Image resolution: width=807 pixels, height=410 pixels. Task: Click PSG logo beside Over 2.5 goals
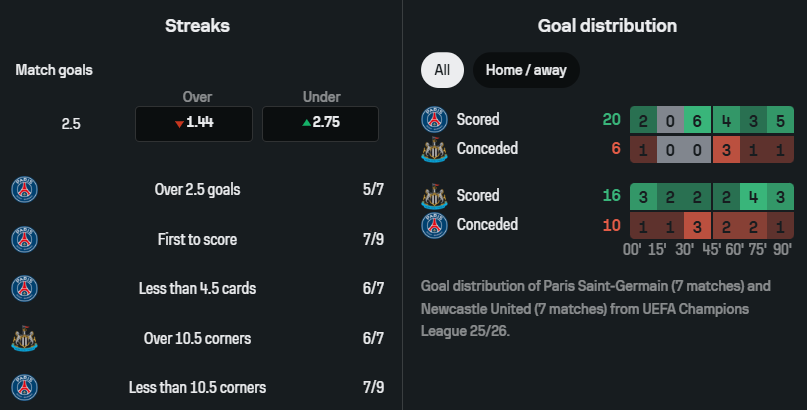[x=24, y=189]
